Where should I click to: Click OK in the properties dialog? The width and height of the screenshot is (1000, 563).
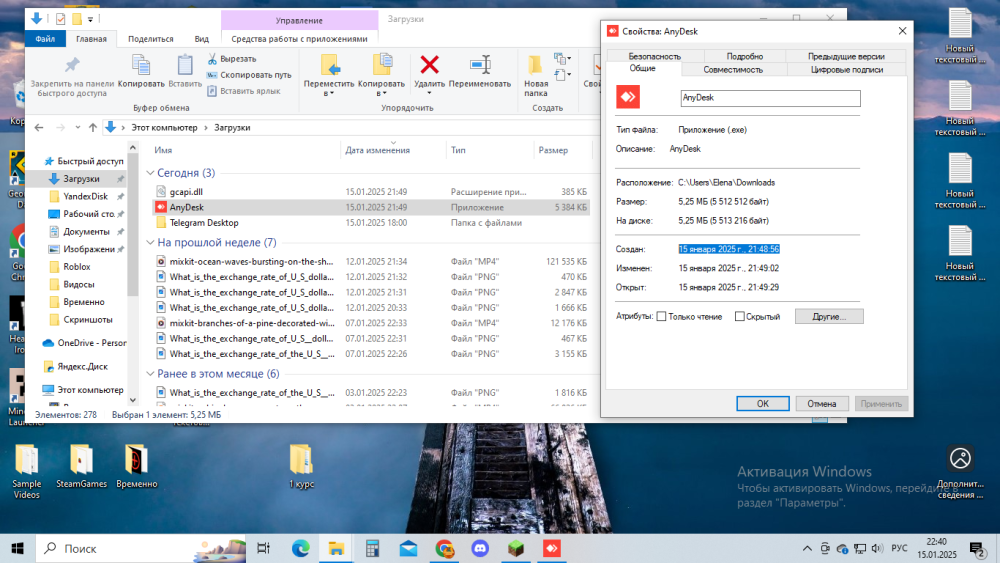[x=763, y=404]
